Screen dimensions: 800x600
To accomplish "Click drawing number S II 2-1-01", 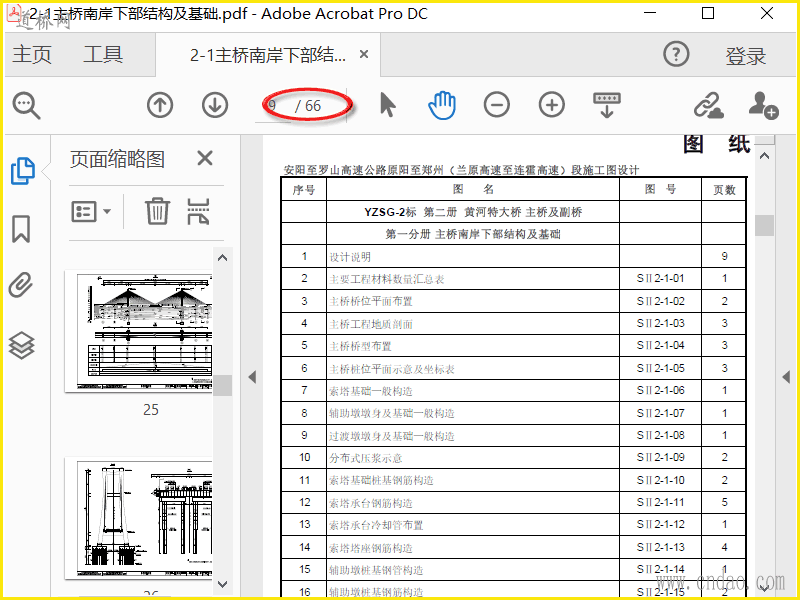I will point(661,279).
